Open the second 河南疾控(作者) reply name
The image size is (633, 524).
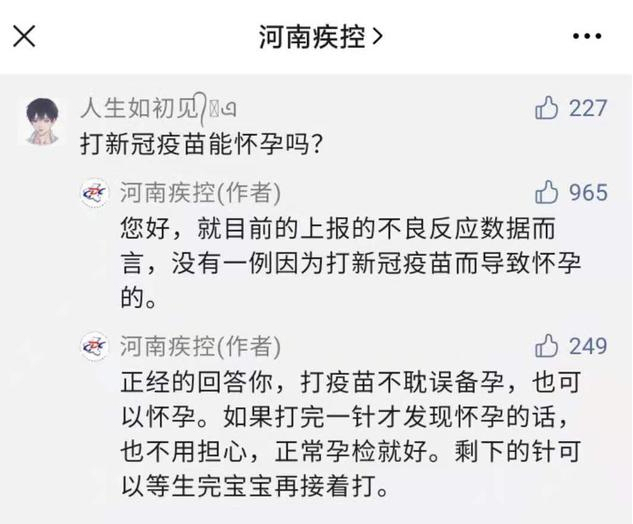pyautogui.click(x=199, y=347)
